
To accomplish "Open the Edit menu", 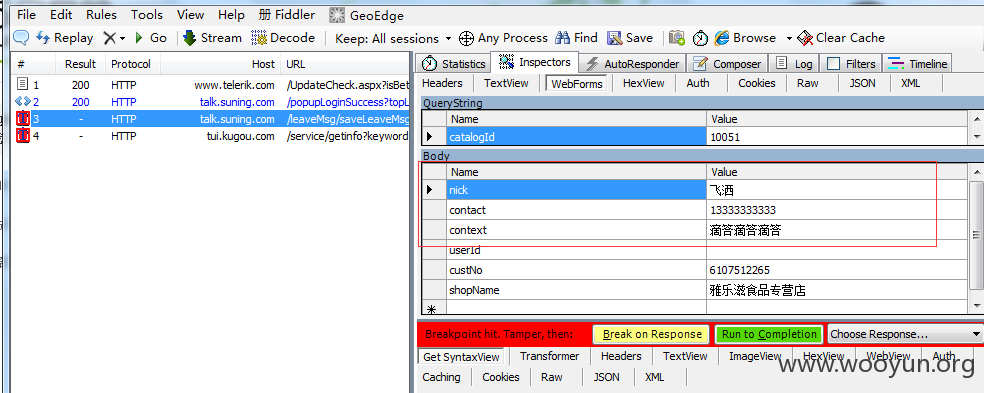I will tap(61, 14).
